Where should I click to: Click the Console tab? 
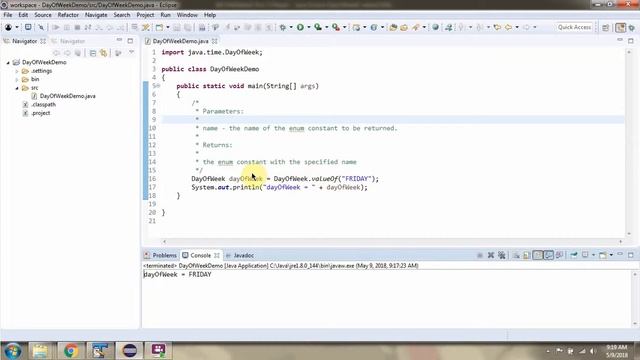pos(200,256)
